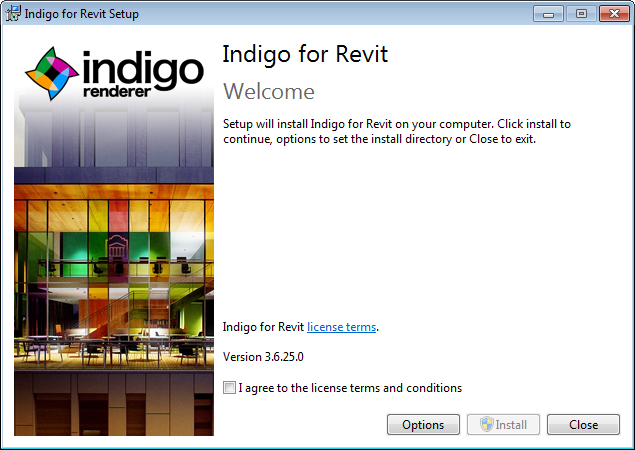Click the UAC shield icon on Install
Image resolution: width=635 pixels, height=450 pixels.
(x=486, y=424)
